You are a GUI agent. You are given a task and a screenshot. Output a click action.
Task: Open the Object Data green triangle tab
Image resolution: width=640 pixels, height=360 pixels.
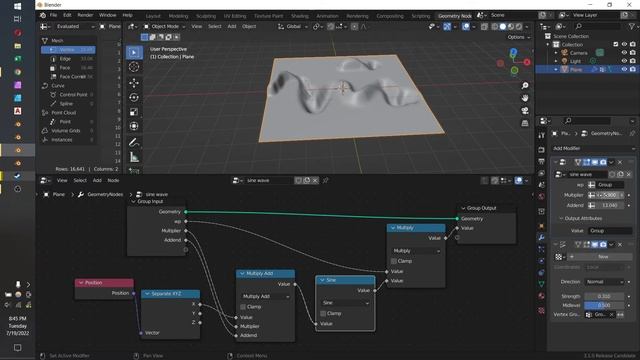(x=542, y=284)
